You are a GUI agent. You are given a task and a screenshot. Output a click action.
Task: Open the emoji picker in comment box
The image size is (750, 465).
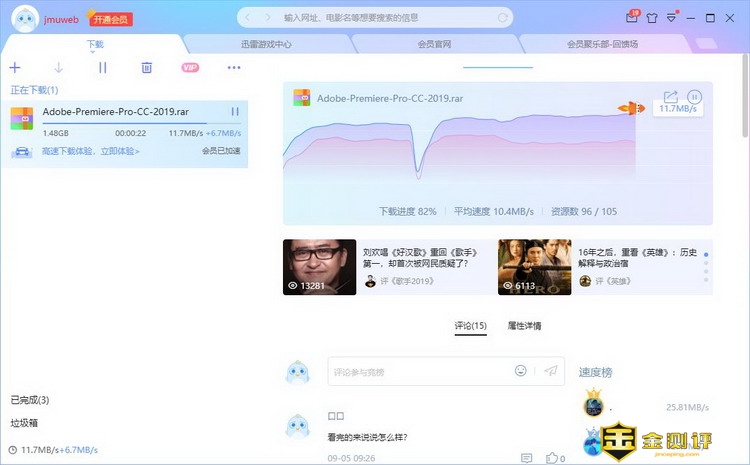point(521,371)
